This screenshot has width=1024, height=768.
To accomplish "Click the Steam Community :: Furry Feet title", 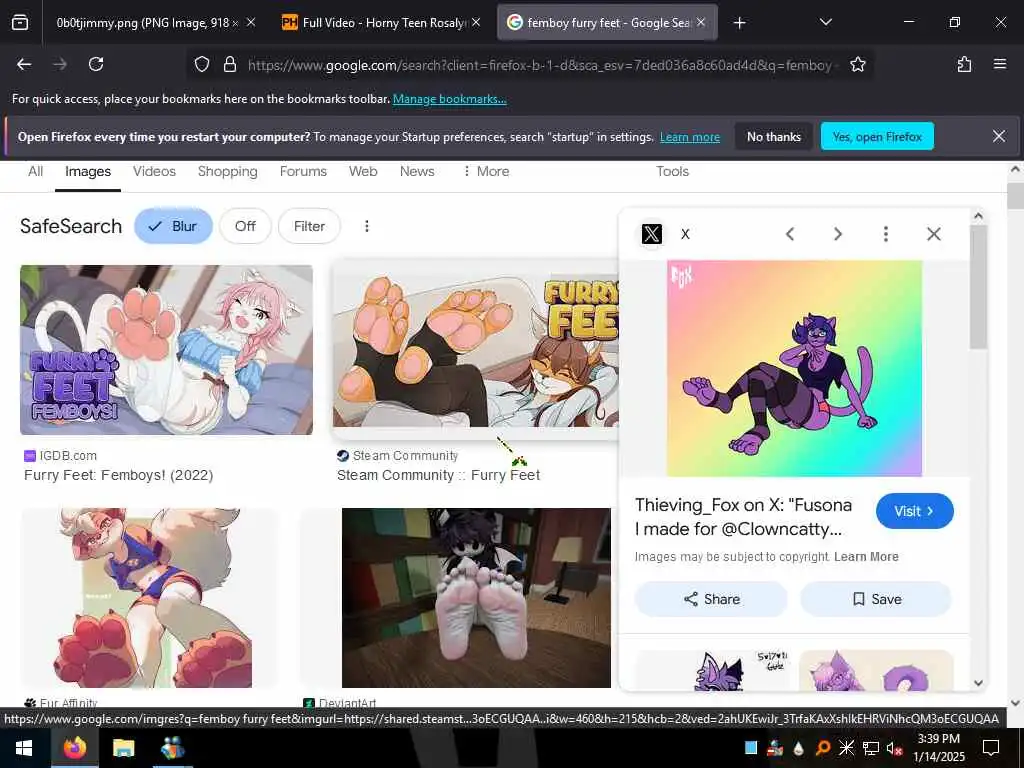I will click(438, 475).
